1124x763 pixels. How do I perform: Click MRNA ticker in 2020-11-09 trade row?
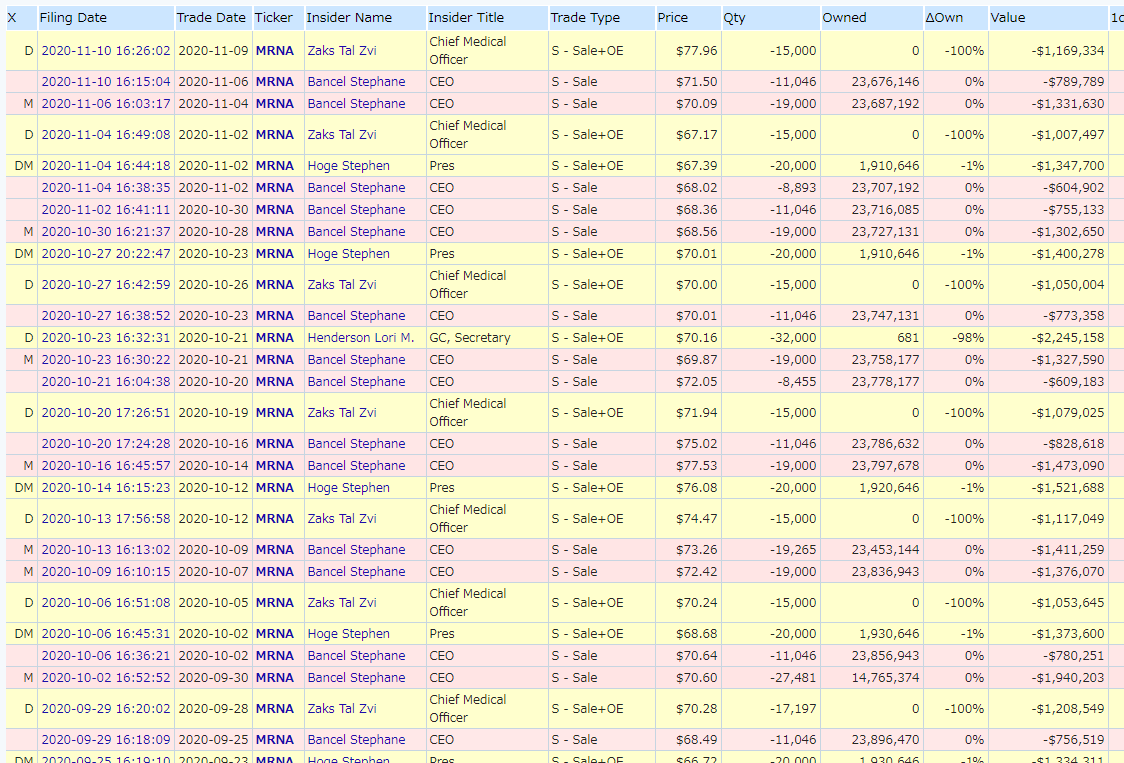(275, 51)
